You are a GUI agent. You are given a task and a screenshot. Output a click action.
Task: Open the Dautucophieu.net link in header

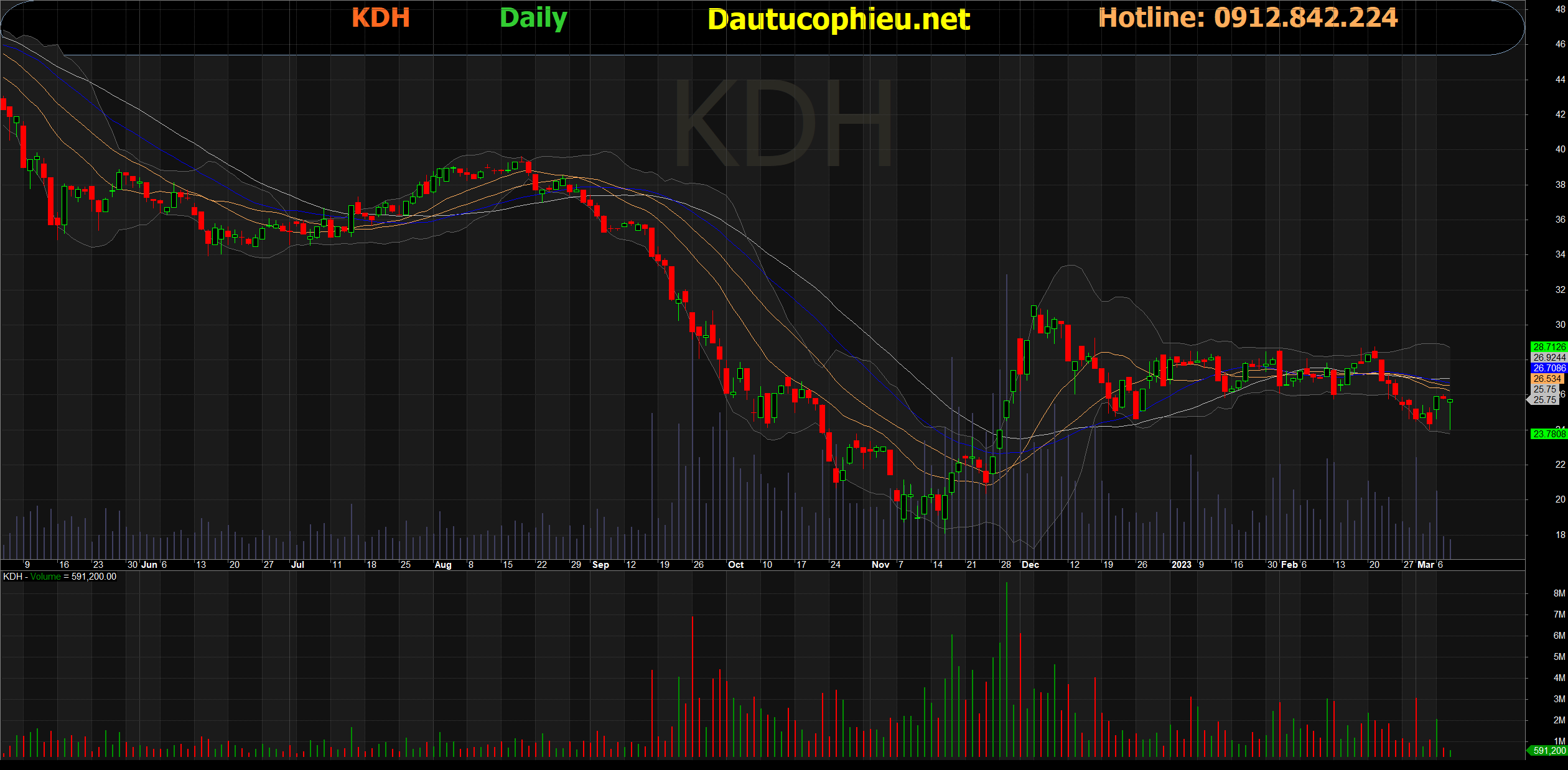point(838,19)
